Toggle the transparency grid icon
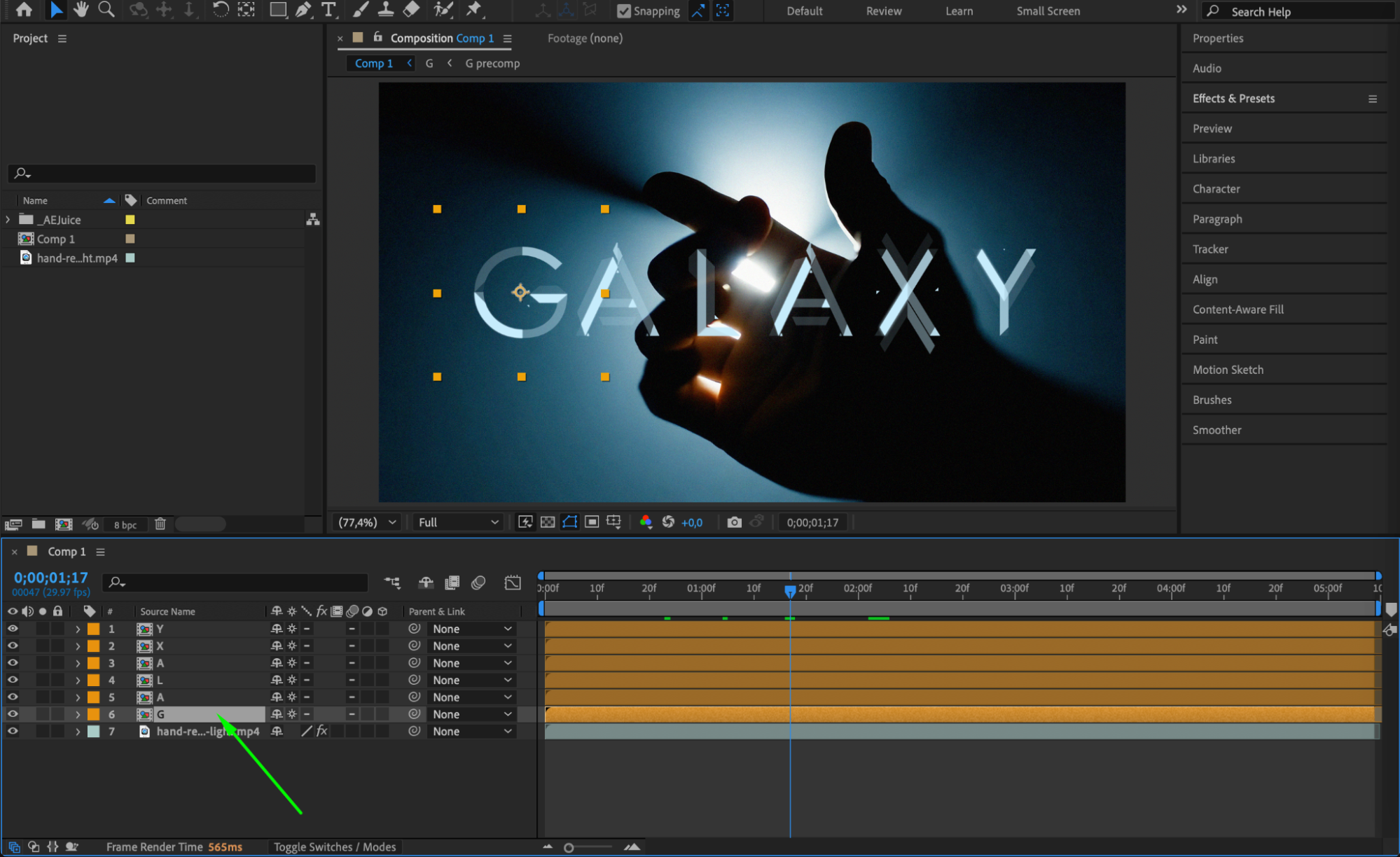The height and width of the screenshot is (857, 1400). point(548,522)
